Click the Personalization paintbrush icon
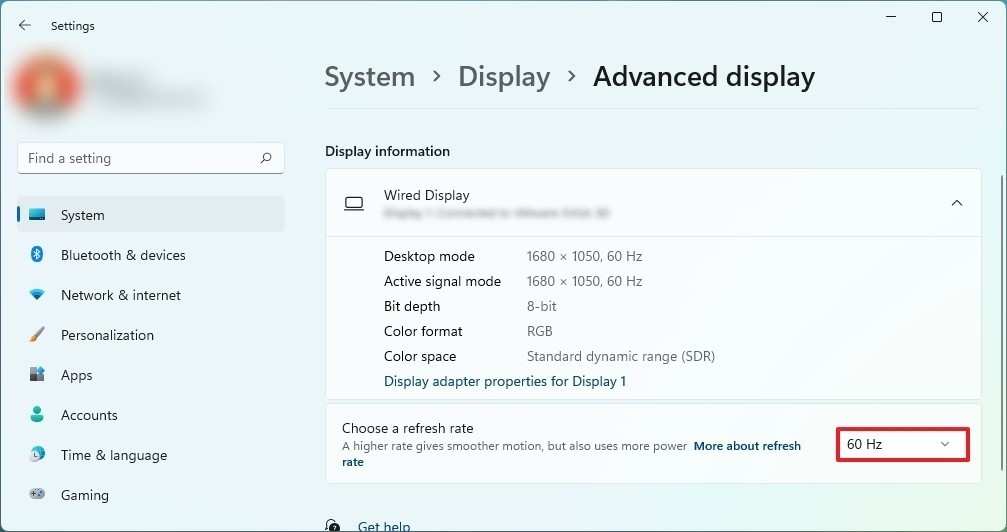This screenshot has height=532, width=1007. pyautogui.click(x=37, y=335)
